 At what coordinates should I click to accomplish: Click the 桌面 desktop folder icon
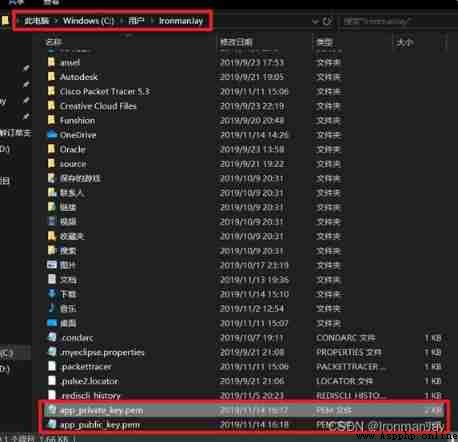pyautogui.click(x=52, y=323)
